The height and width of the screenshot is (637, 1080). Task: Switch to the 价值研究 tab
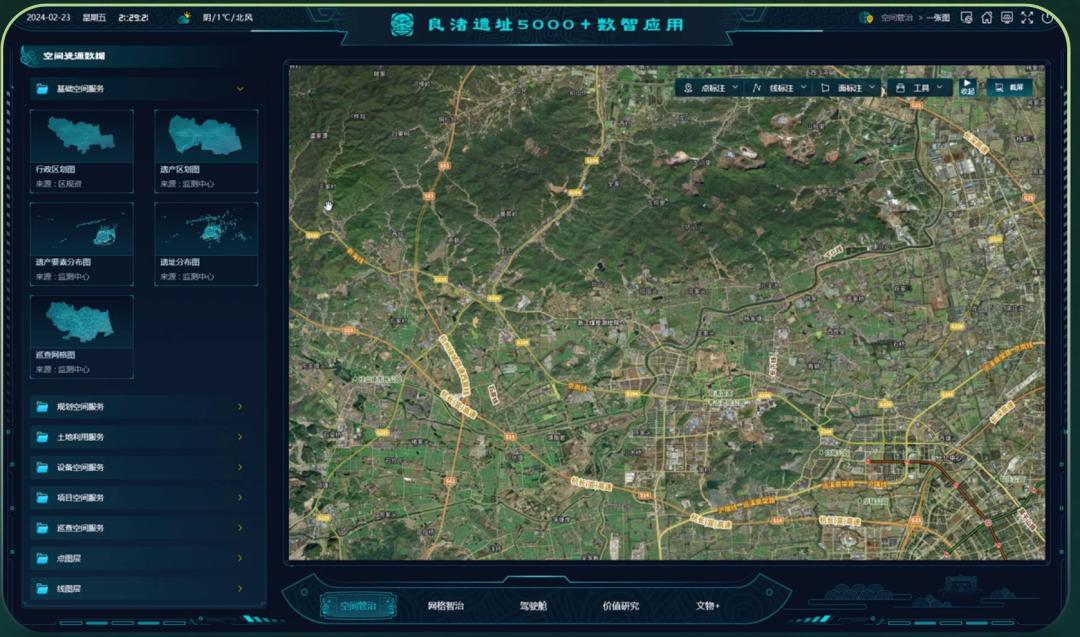click(620, 606)
